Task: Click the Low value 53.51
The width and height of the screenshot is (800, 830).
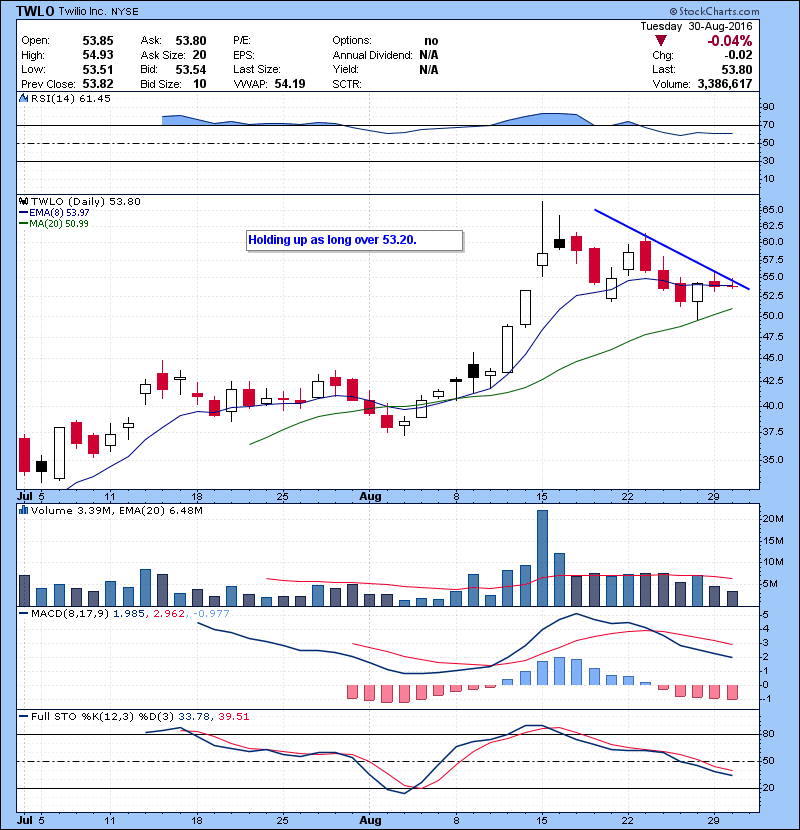Action: (x=98, y=69)
